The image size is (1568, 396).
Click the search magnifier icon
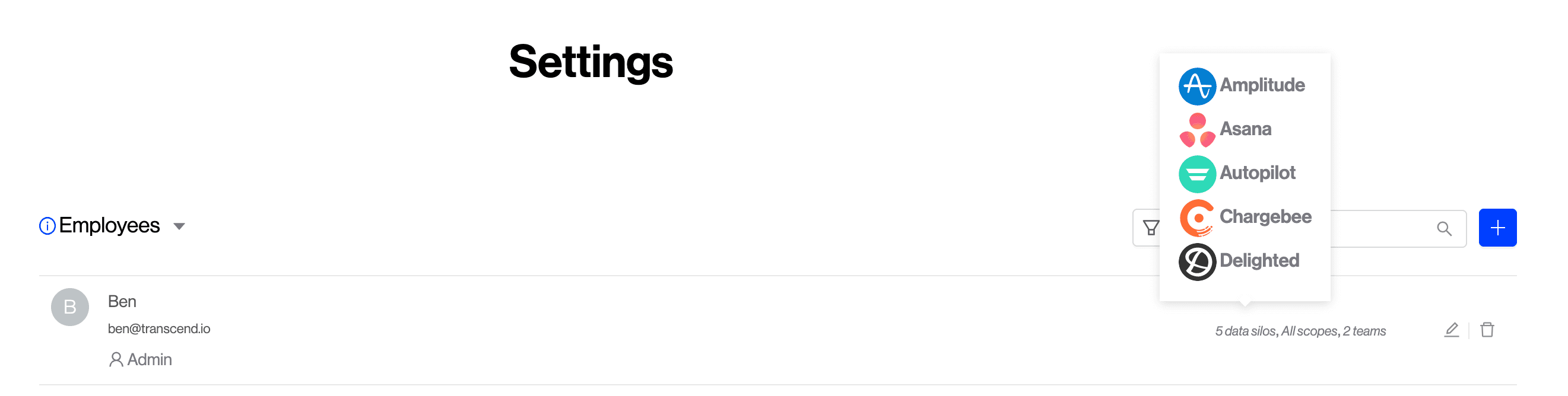pyautogui.click(x=1444, y=229)
